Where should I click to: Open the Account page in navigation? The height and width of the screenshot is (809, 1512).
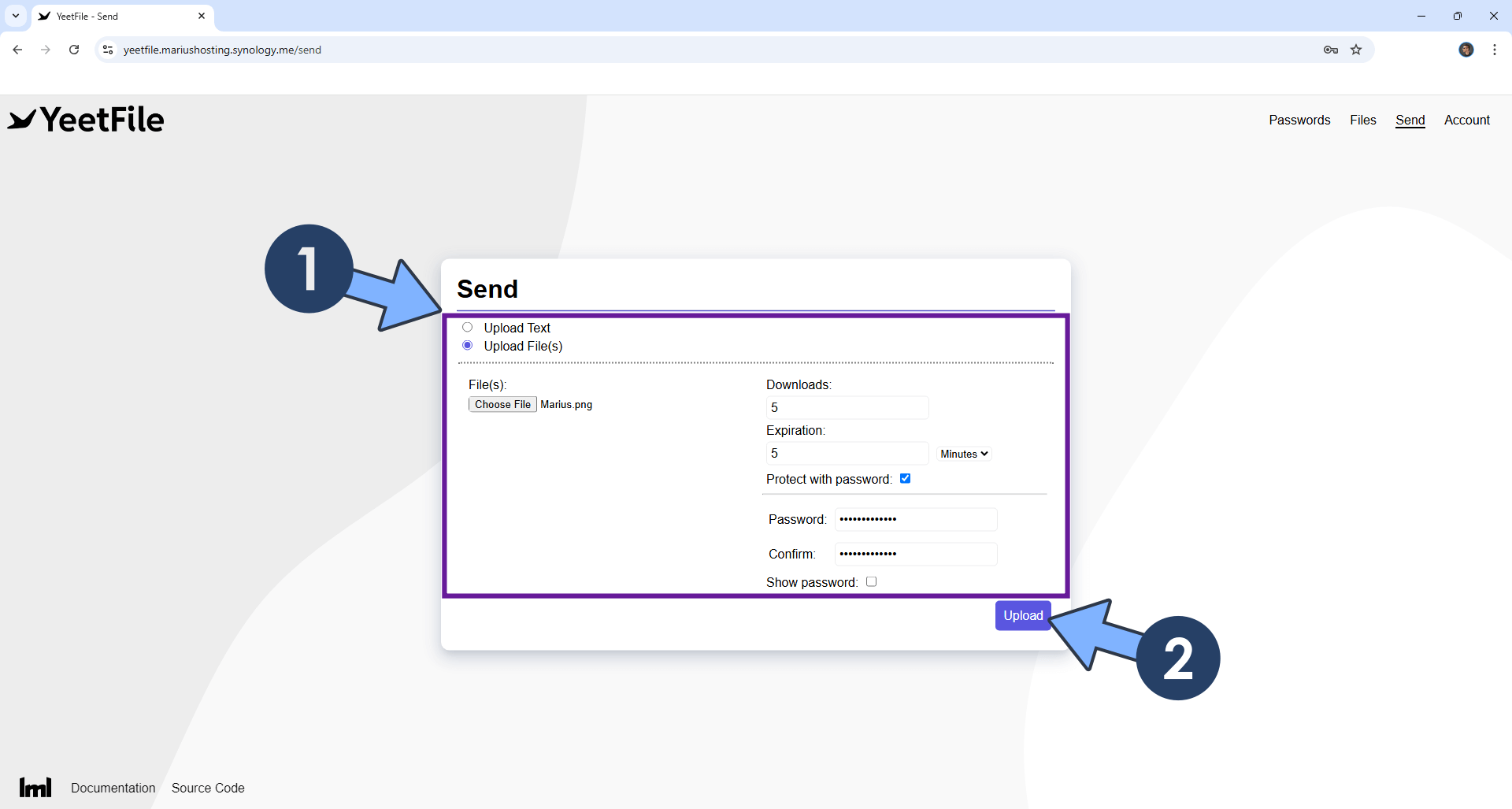(x=1467, y=120)
